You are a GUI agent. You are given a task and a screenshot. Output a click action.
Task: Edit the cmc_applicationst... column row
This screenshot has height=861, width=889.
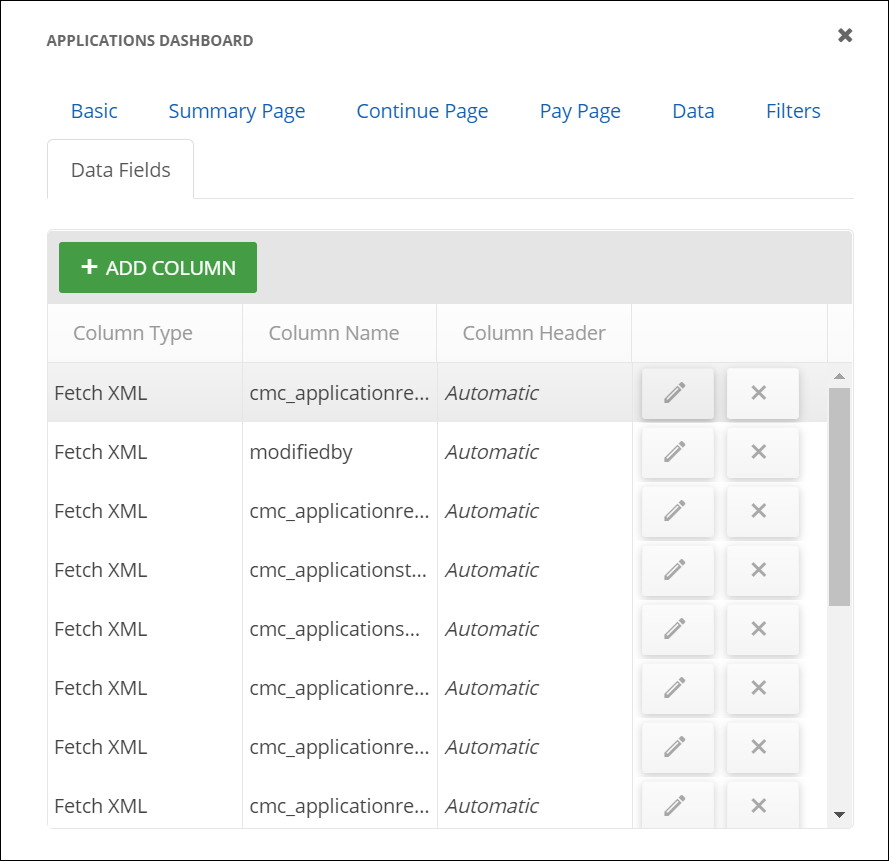click(x=677, y=570)
